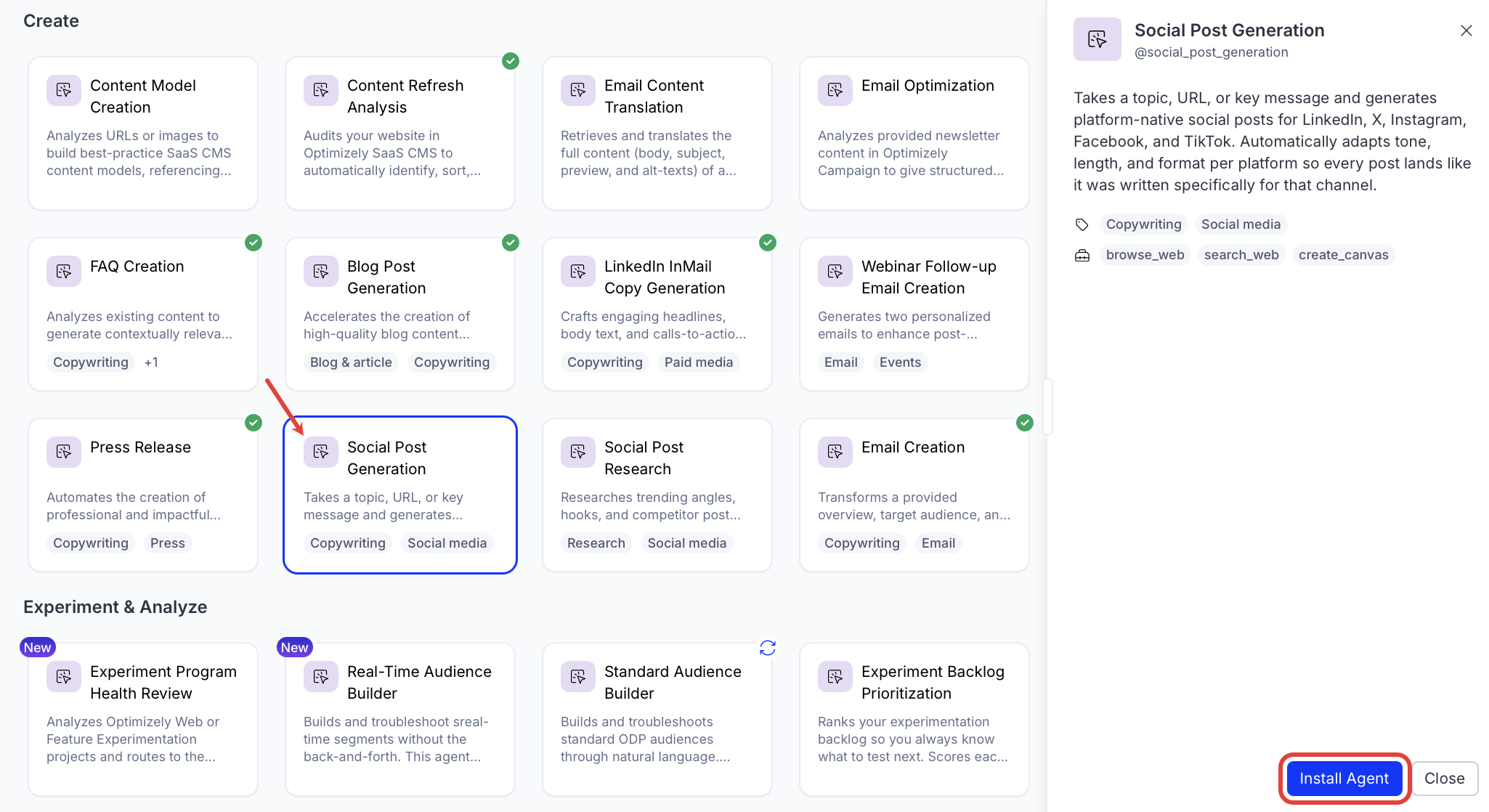Open the Press Release agent card
Image resolution: width=1489 pixels, height=812 pixels.
coord(143,495)
